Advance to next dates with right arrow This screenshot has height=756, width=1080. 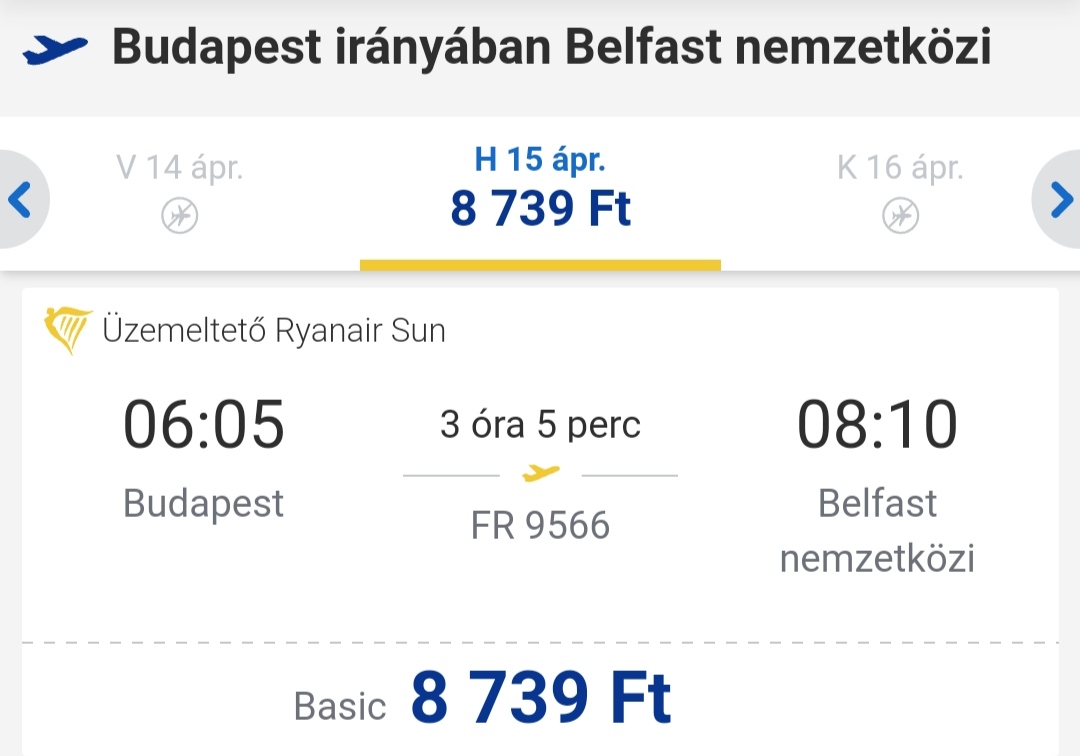tap(1059, 200)
